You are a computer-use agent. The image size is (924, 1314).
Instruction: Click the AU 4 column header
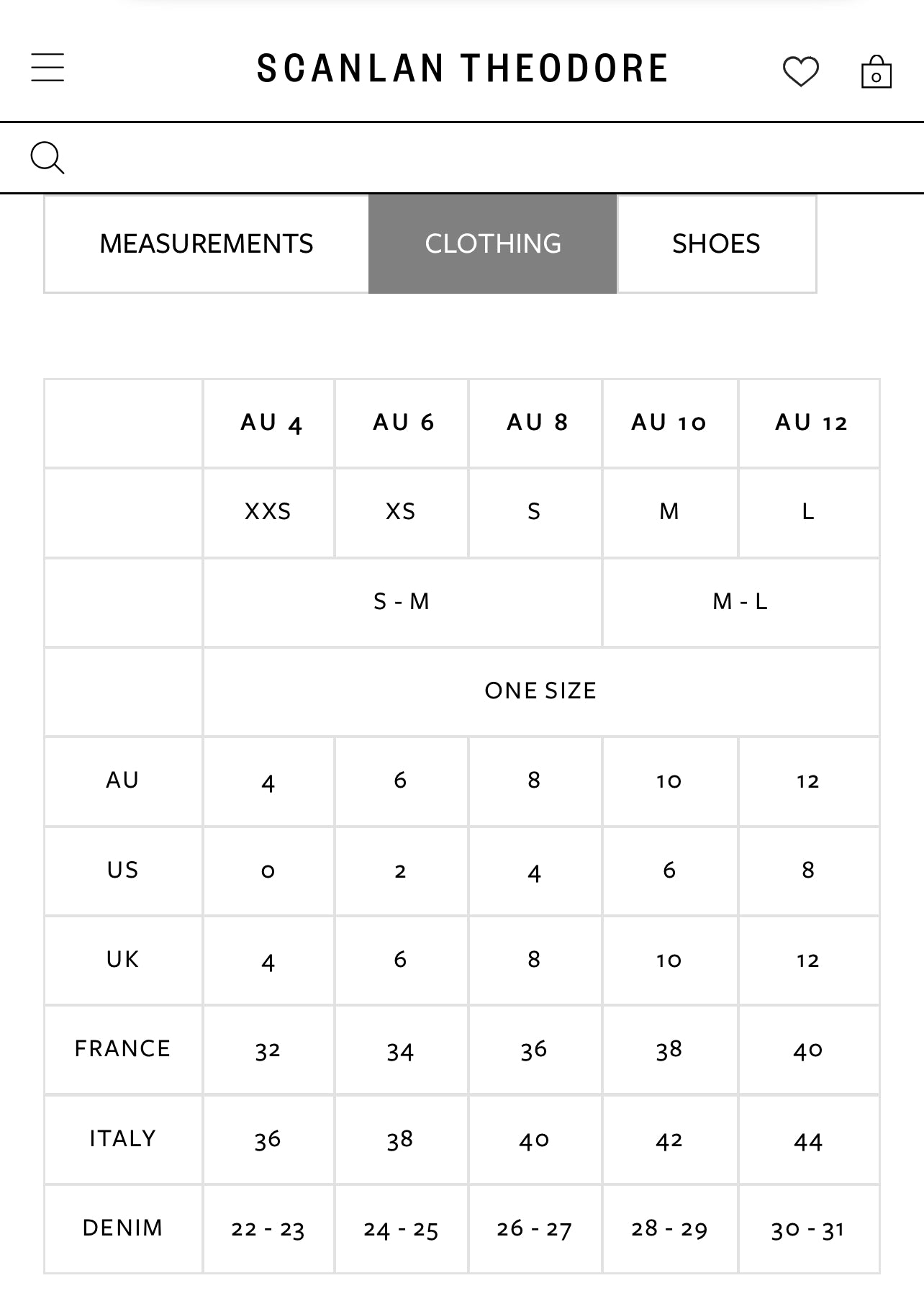(x=271, y=423)
